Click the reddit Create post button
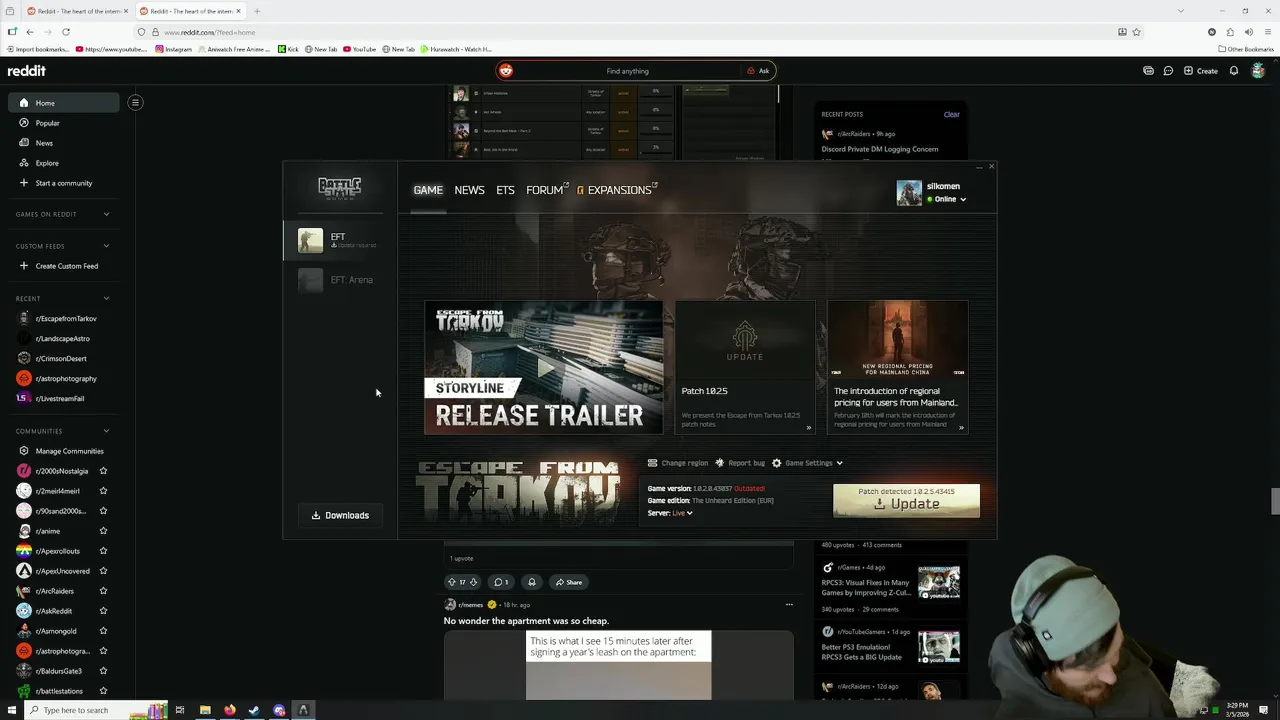This screenshot has width=1280, height=720. [1200, 71]
